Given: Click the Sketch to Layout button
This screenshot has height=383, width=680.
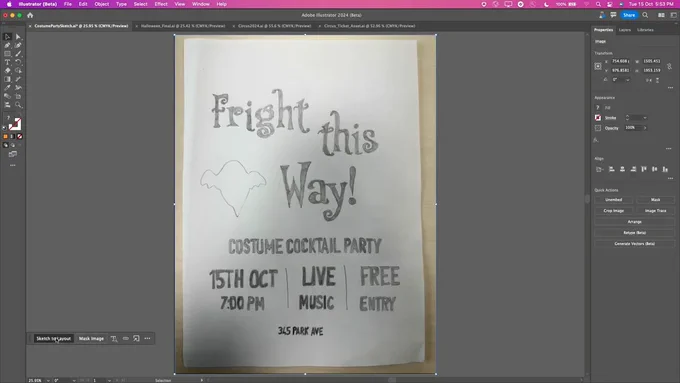Looking at the screenshot, I should 53,339.
